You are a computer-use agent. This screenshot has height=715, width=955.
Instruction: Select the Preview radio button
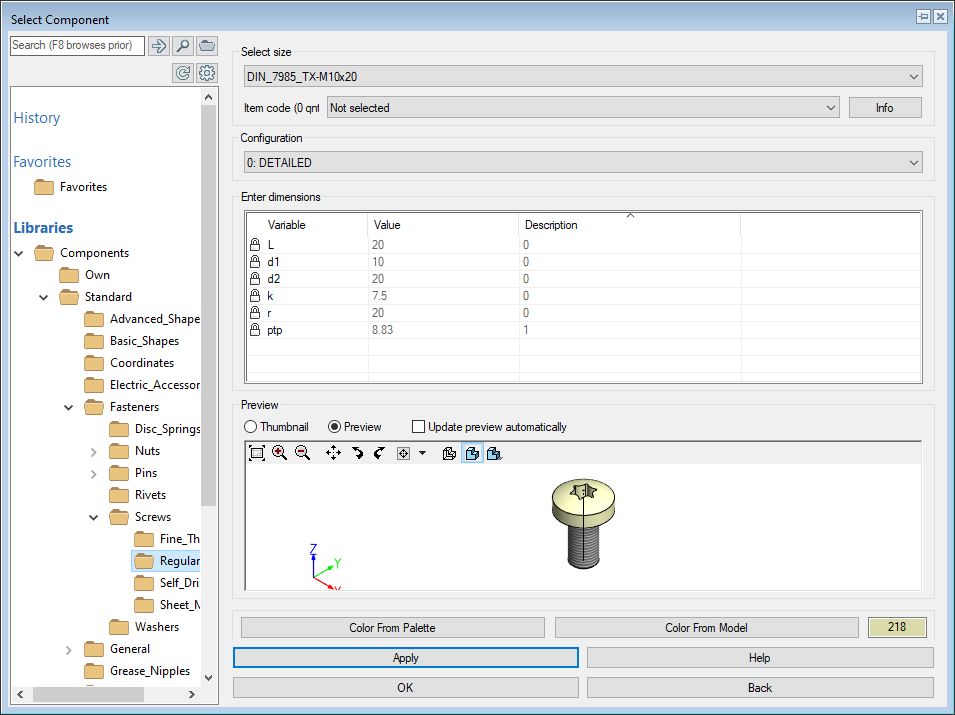335,427
